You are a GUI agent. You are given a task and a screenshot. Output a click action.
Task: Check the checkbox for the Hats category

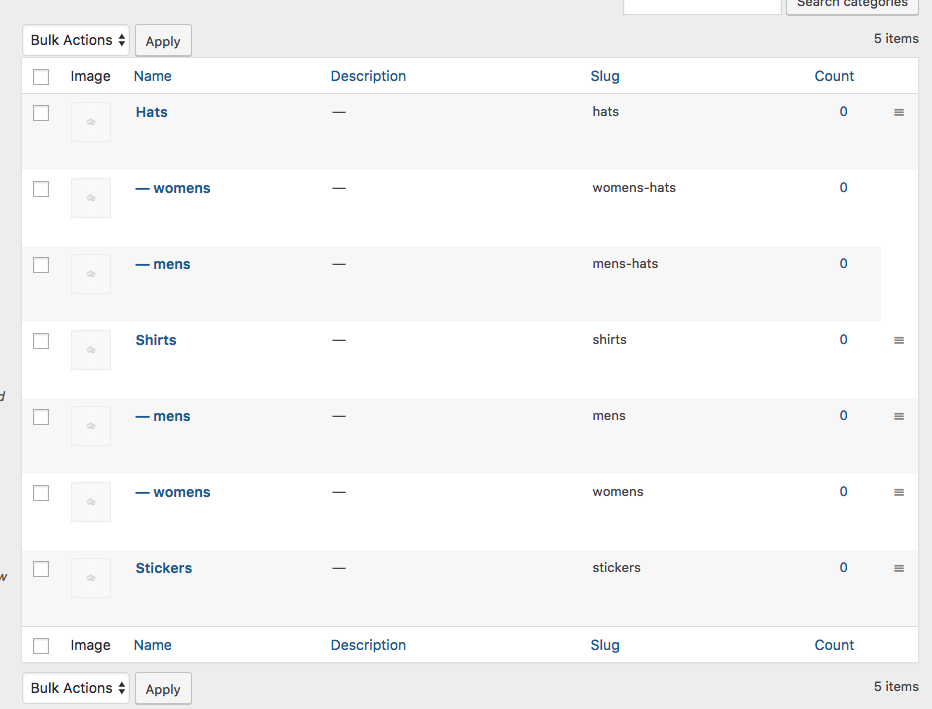click(x=41, y=113)
